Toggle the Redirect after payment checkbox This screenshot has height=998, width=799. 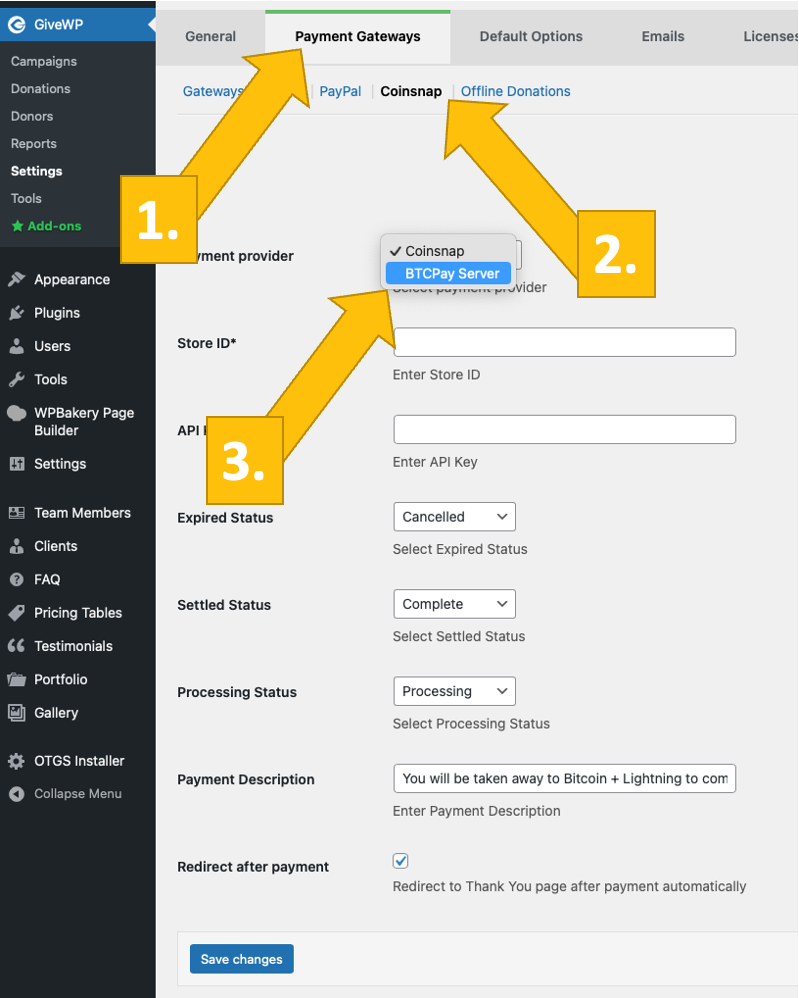point(401,861)
